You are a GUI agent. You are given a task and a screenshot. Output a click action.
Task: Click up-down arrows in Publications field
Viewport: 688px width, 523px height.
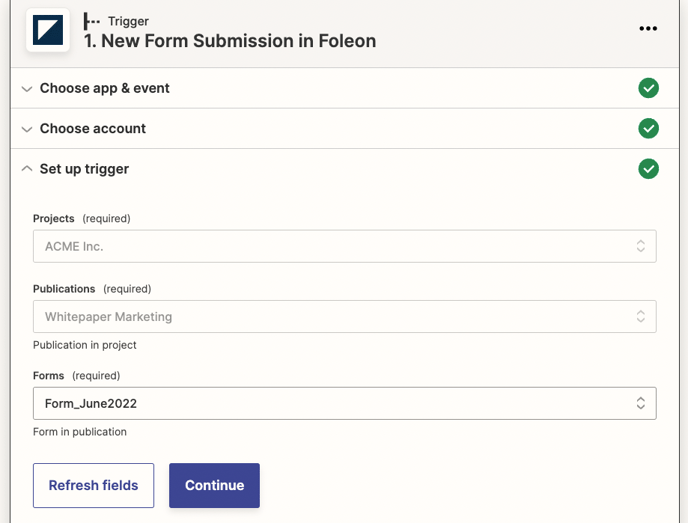coord(641,317)
